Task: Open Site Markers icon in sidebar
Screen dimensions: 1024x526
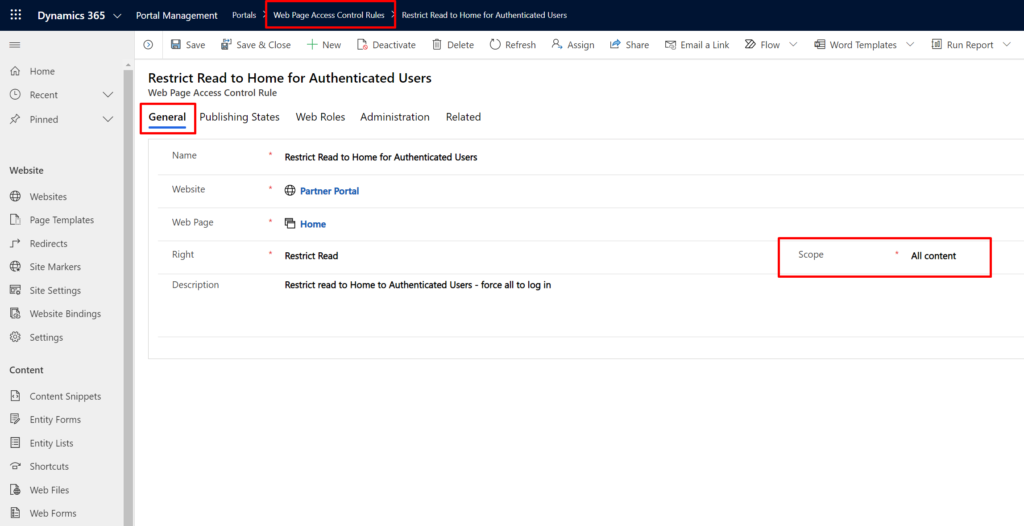Action: point(16,267)
